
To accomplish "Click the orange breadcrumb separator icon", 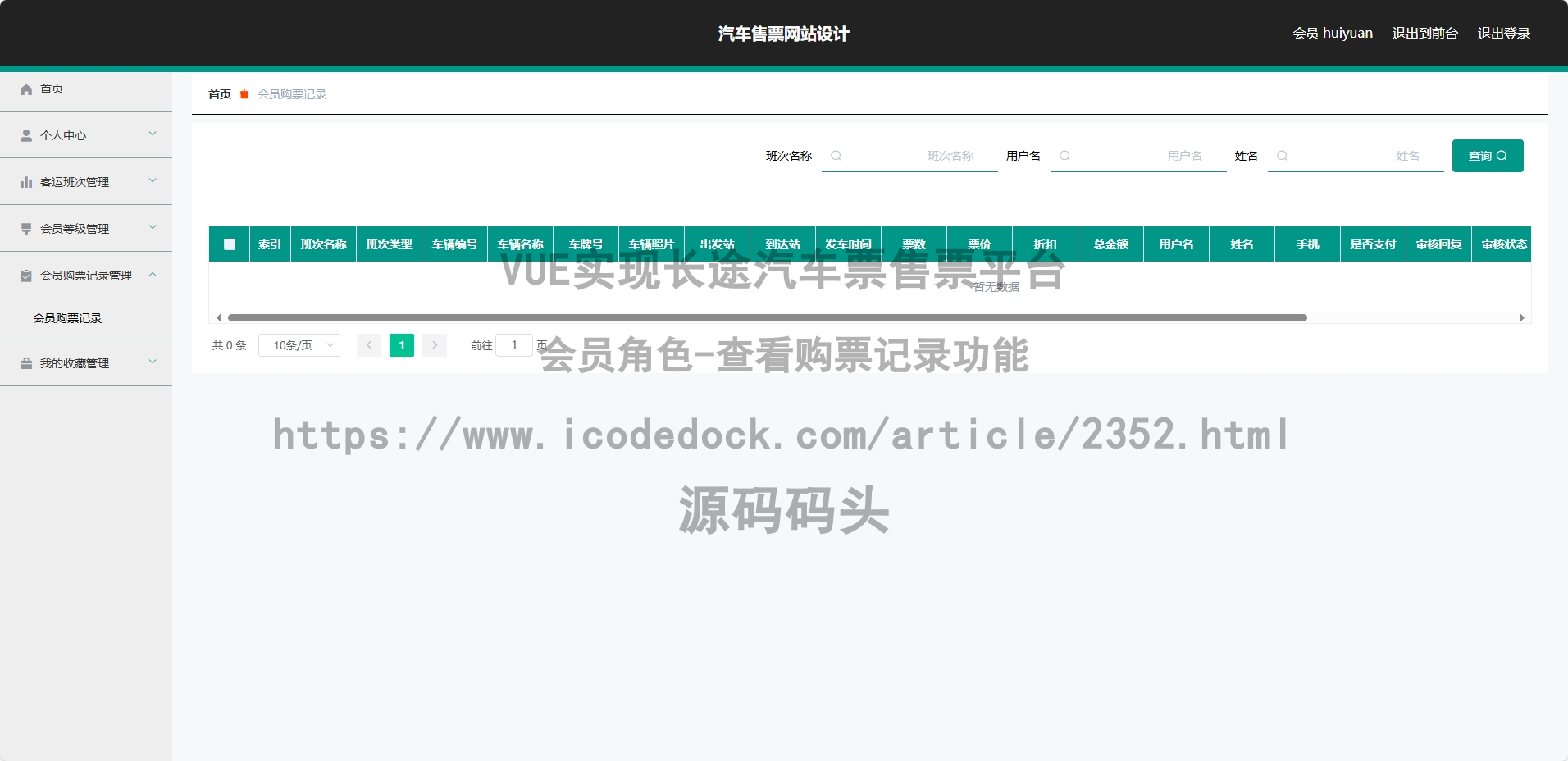I will [x=244, y=94].
